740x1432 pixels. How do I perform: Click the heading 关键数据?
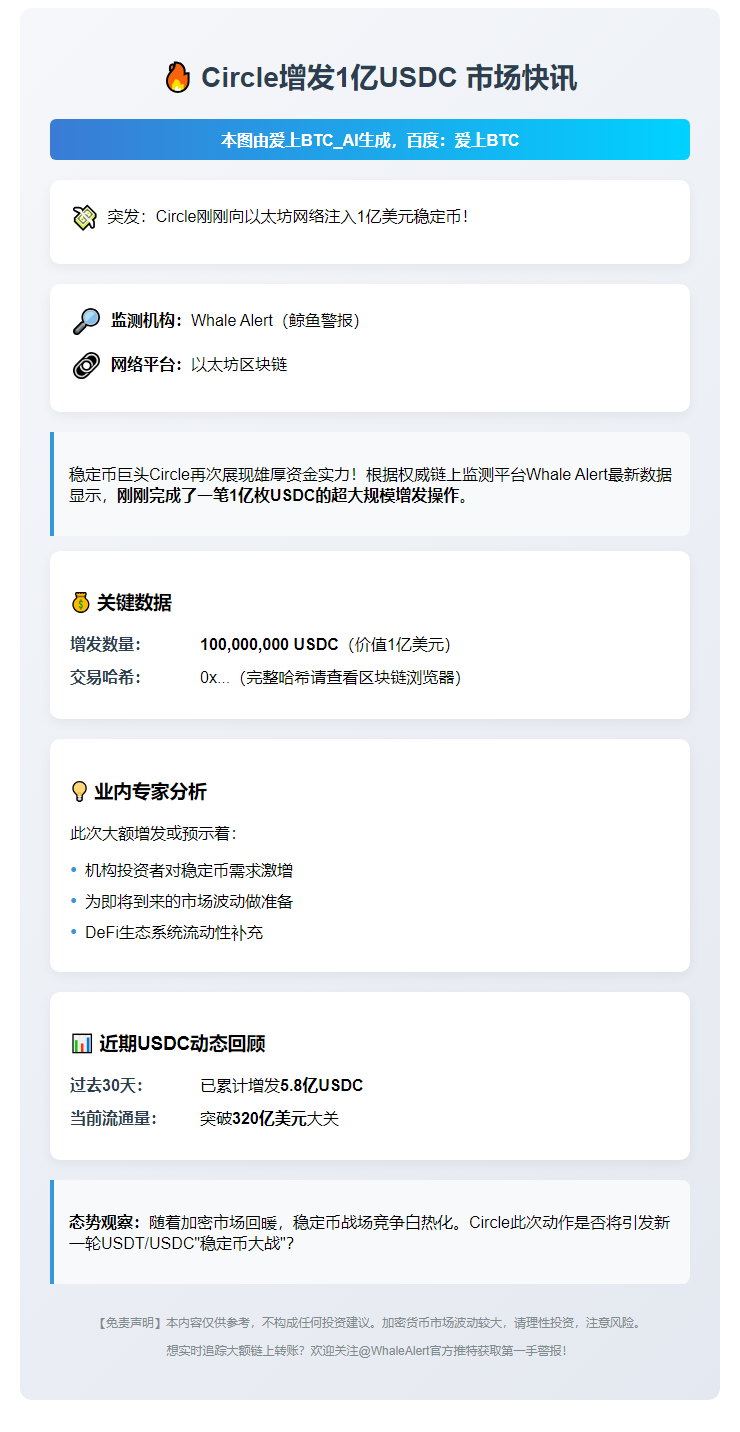click(134, 603)
